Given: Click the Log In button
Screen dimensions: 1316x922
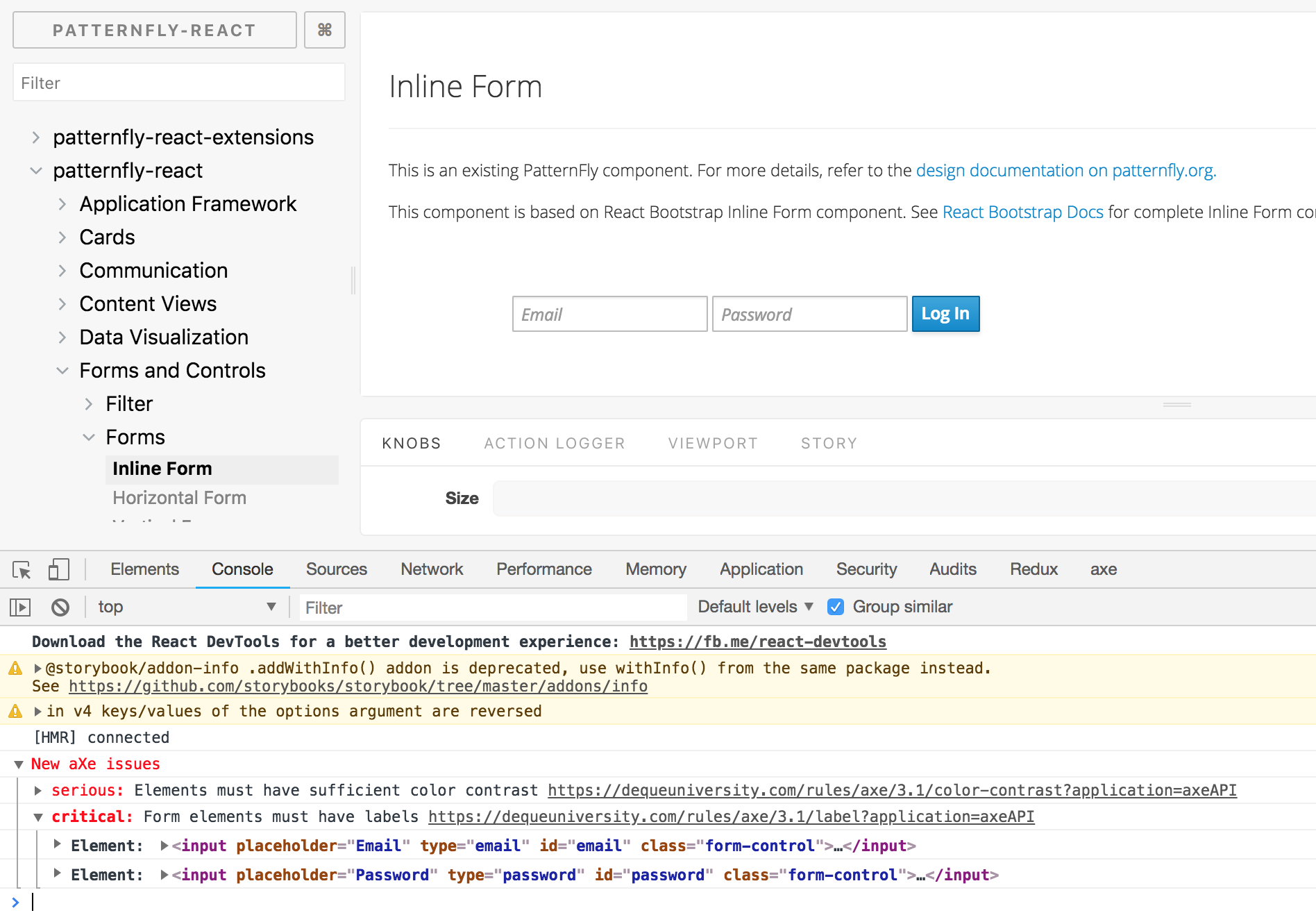Looking at the screenshot, I should pos(945,314).
